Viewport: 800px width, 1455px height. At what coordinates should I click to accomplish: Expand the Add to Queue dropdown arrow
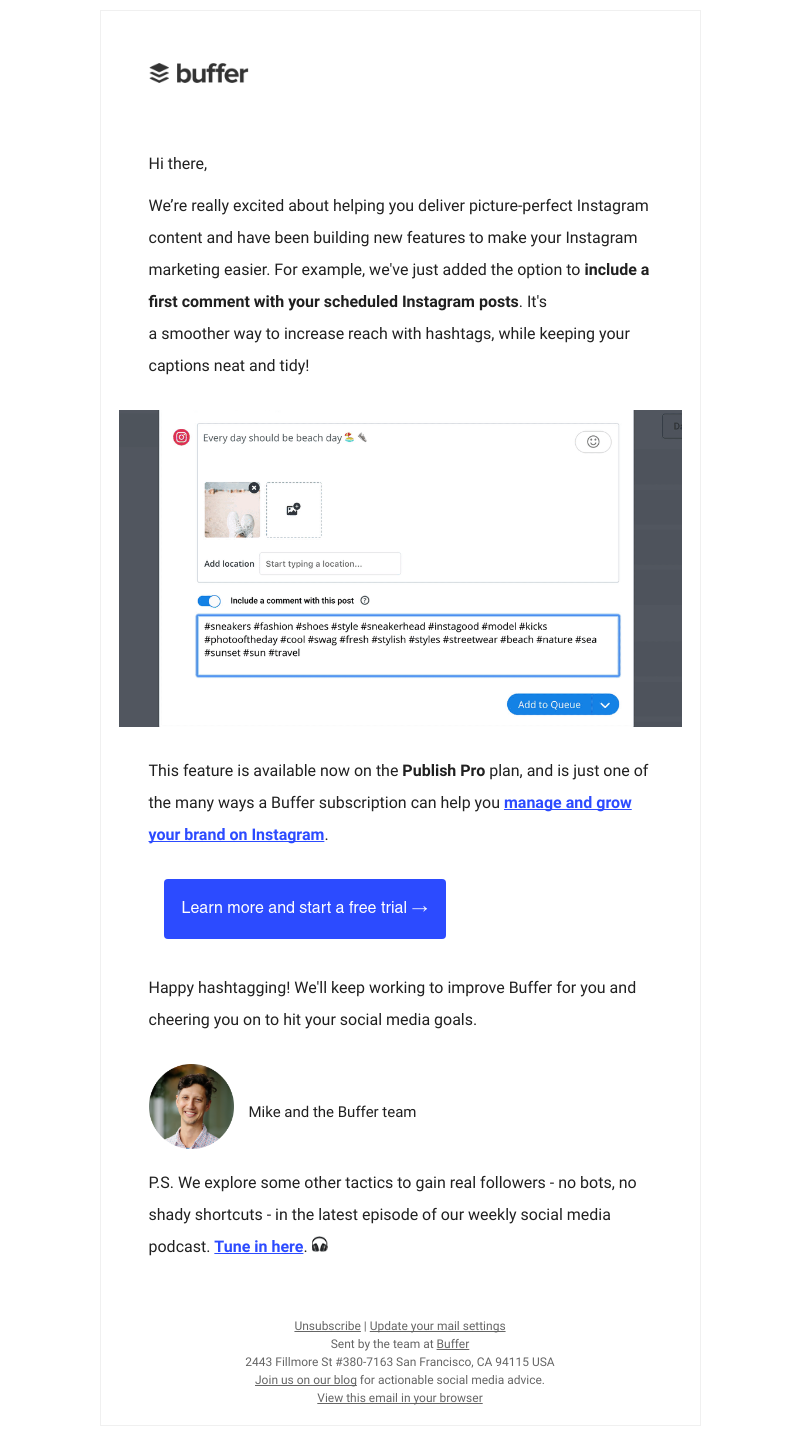605,705
